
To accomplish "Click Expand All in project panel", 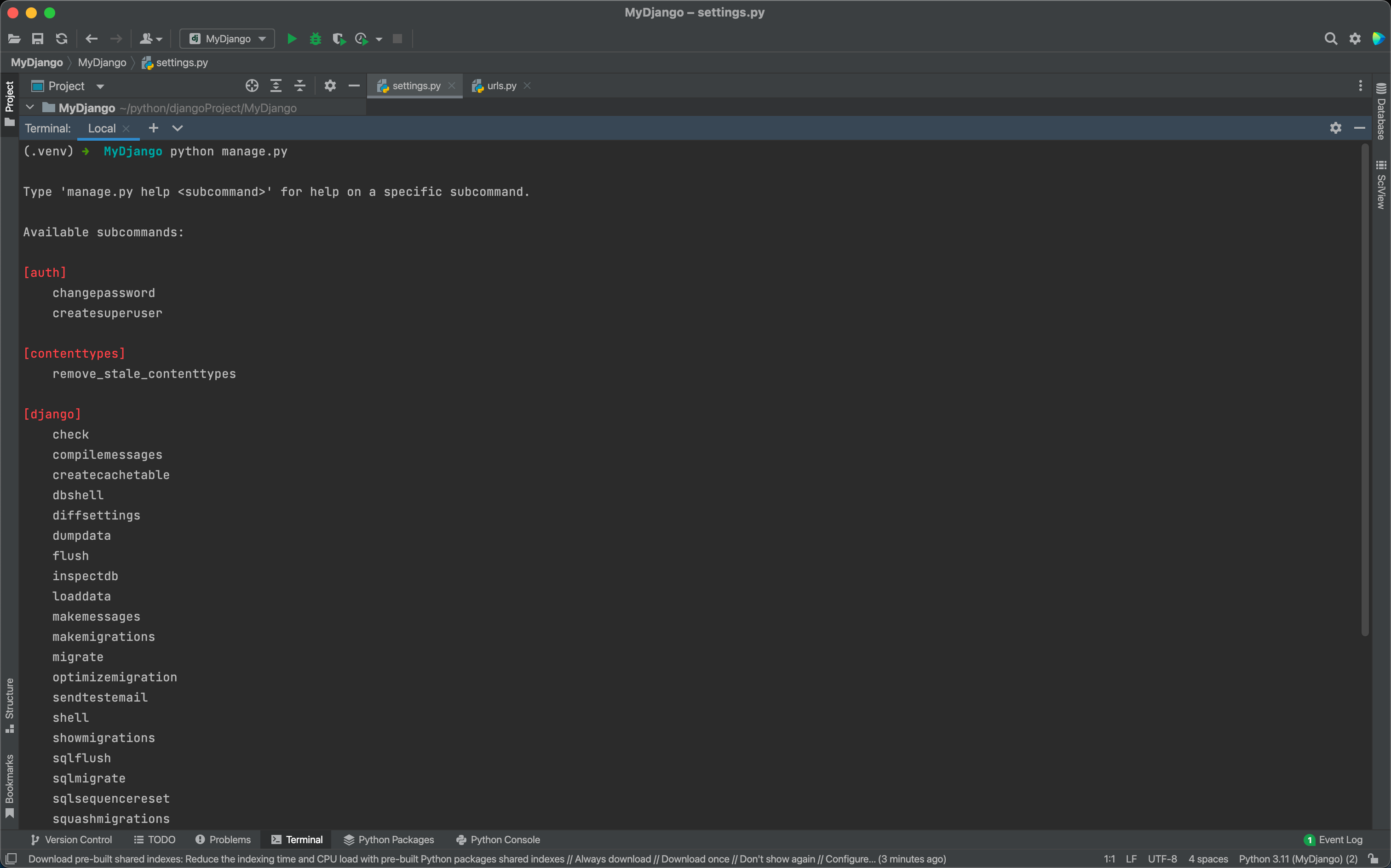I will coord(276,86).
